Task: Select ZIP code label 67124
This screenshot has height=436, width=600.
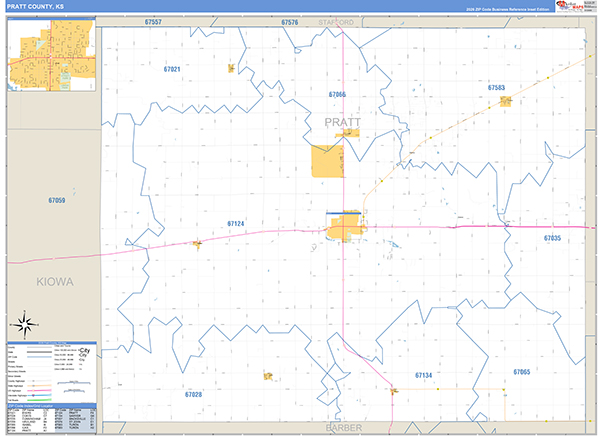Action: tap(236, 224)
